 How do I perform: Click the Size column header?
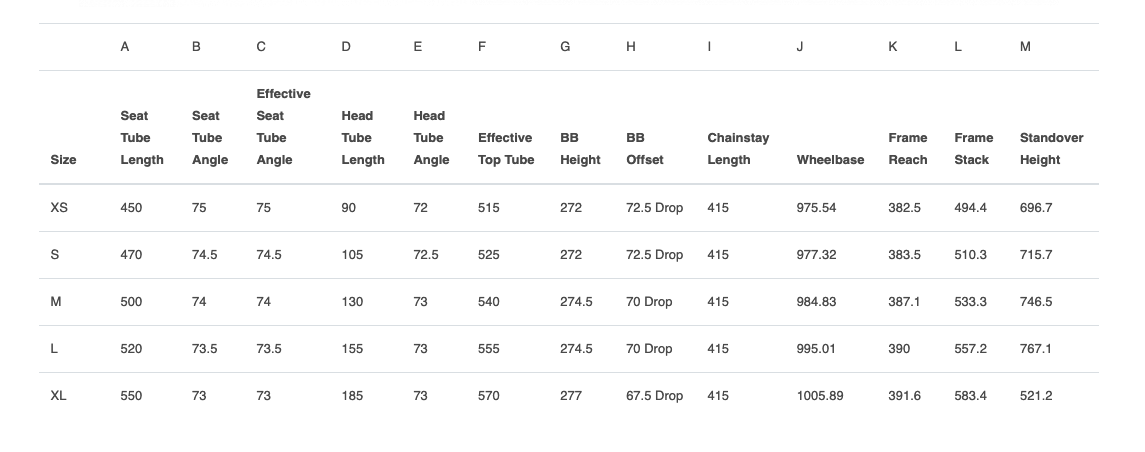(x=64, y=160)
